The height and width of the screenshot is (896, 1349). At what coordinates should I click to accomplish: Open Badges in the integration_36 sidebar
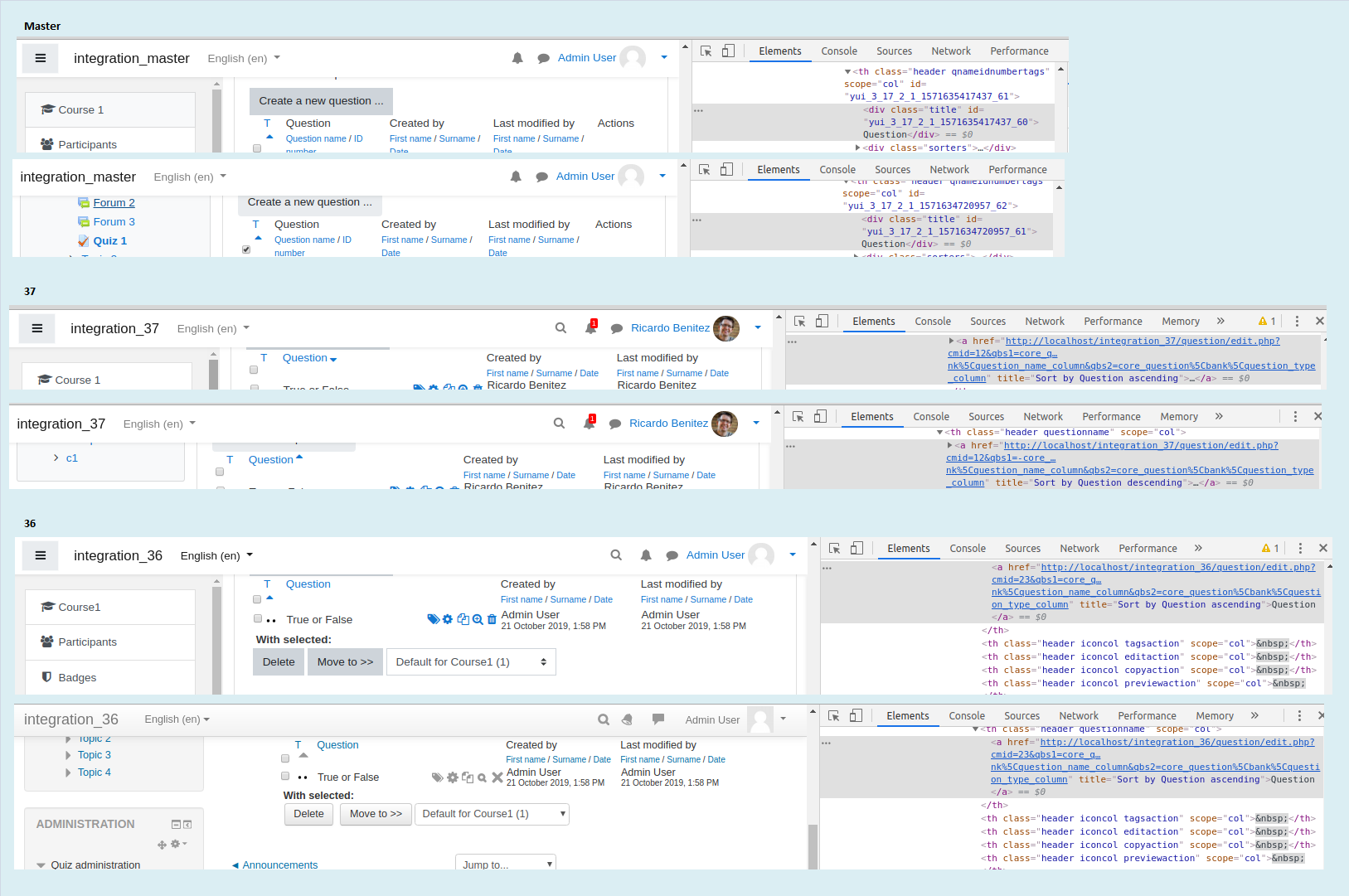point(77,677)
